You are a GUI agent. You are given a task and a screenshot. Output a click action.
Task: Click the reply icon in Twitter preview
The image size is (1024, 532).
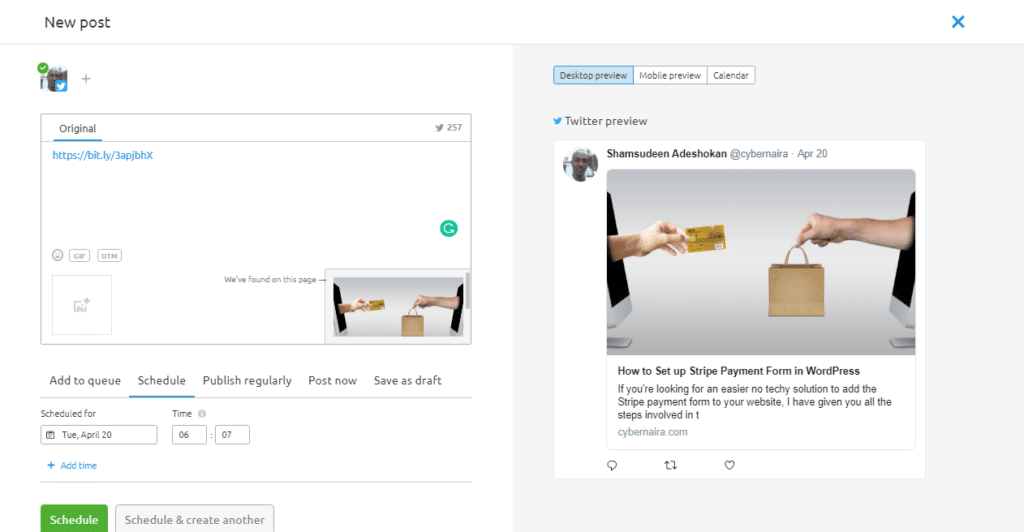612,465
